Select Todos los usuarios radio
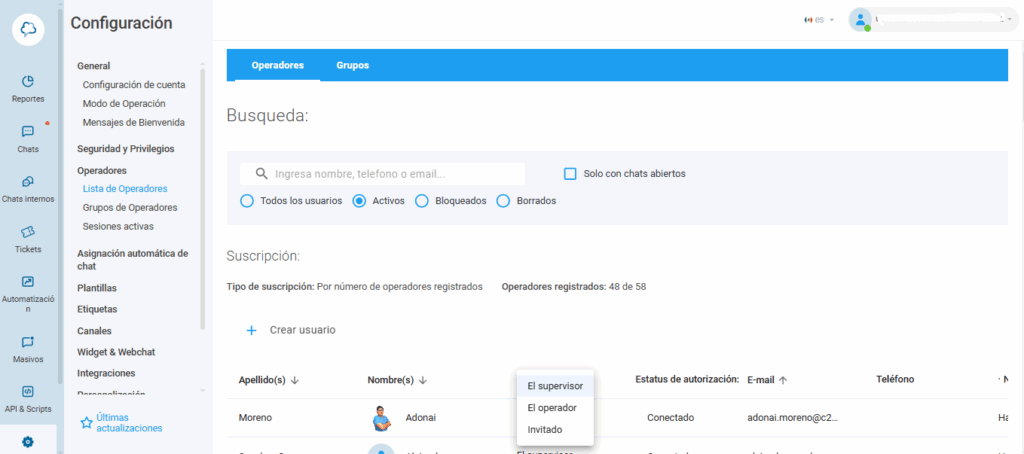Viewport: 1024px width, 454px height. (x=246, y=201)
